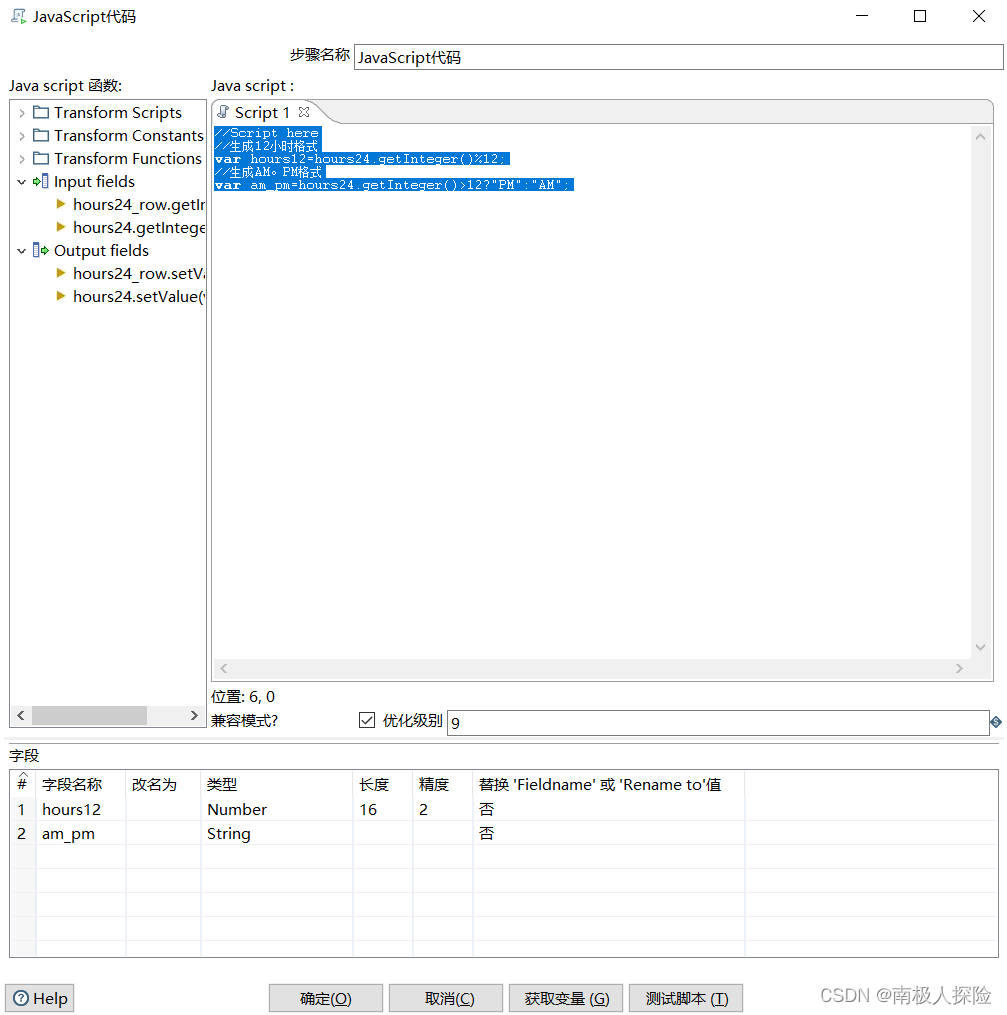Click arrow icon beside hours24.setValue output item

pos(61,296)
